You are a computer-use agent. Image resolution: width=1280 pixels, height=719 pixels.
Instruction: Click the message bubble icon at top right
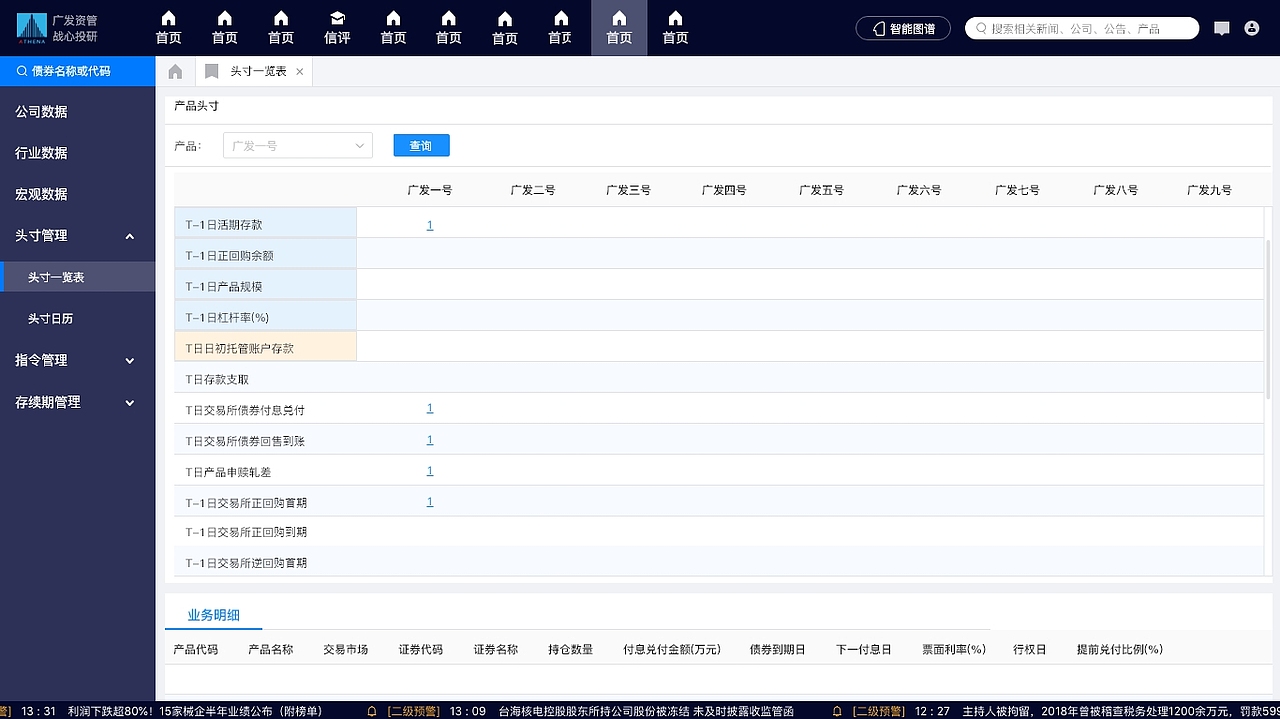(1221, 28)
